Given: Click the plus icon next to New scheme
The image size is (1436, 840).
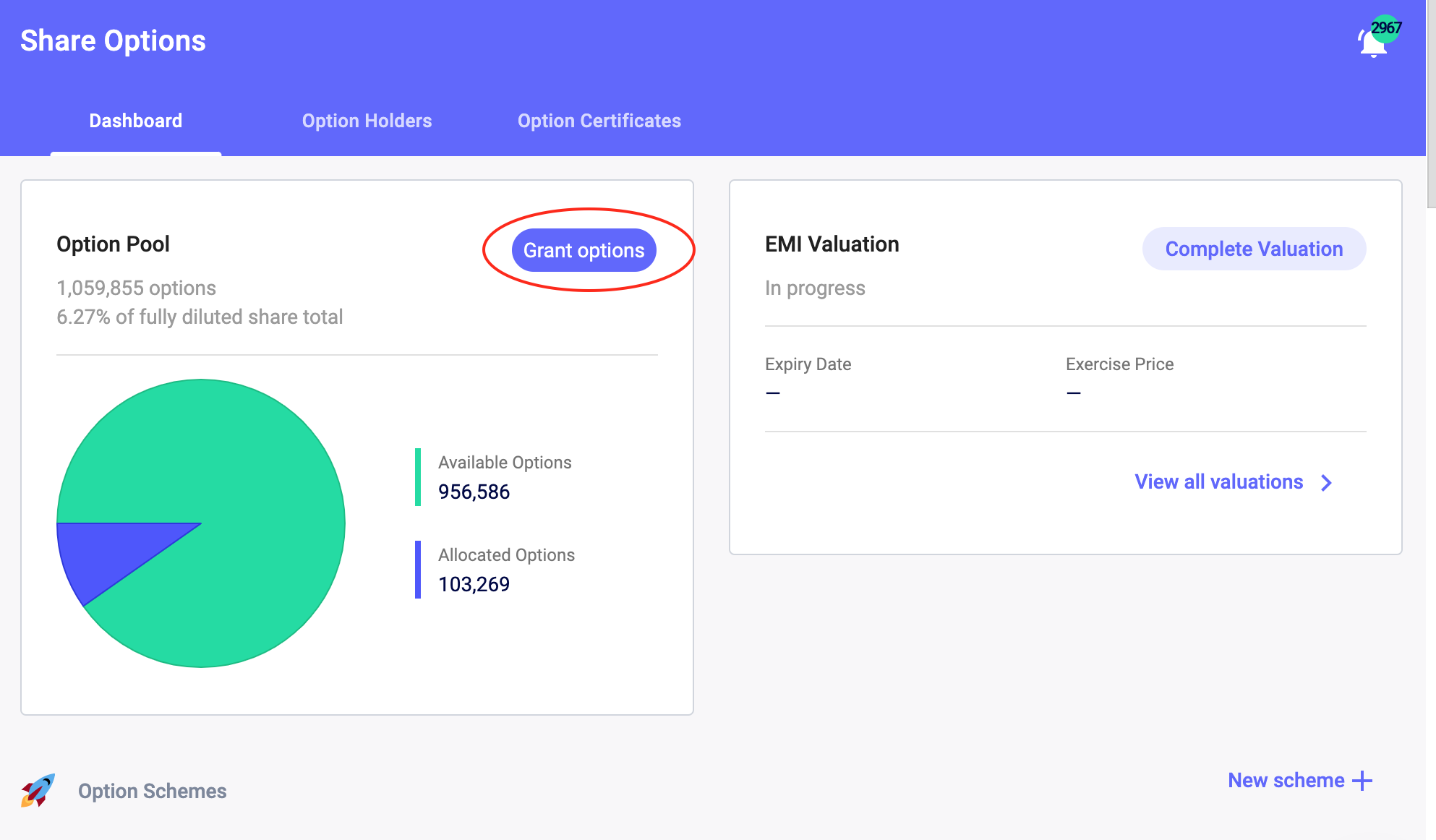Looking at the screenshot, I should [x=1362, y=781].
